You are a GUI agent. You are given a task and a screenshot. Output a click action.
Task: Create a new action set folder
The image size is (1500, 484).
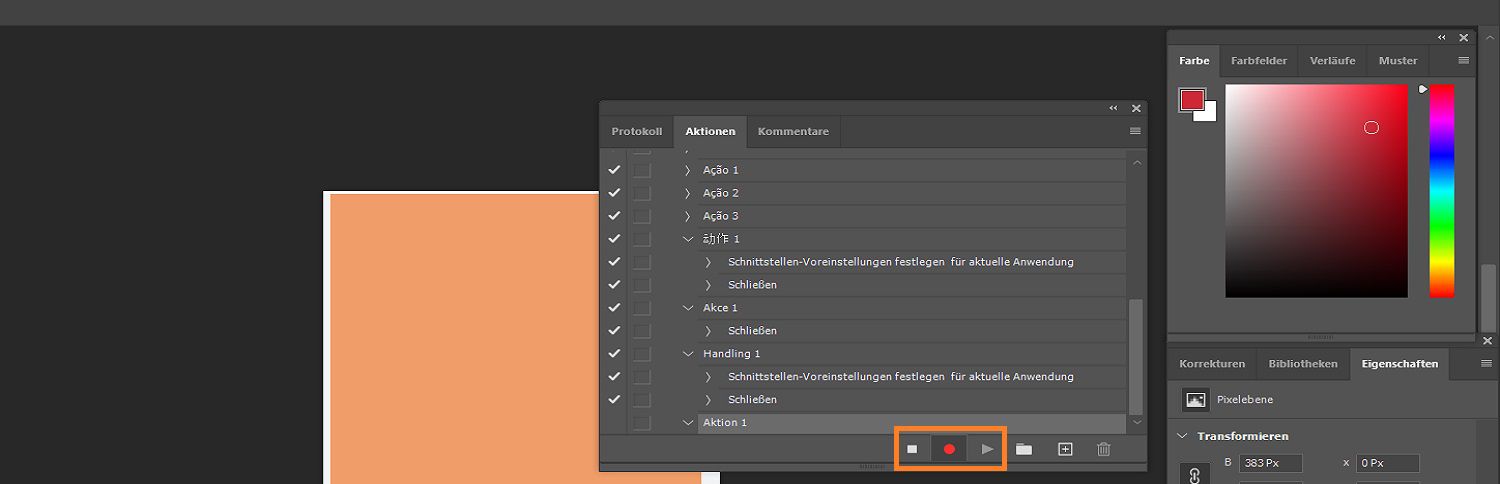coord(1024,449)
